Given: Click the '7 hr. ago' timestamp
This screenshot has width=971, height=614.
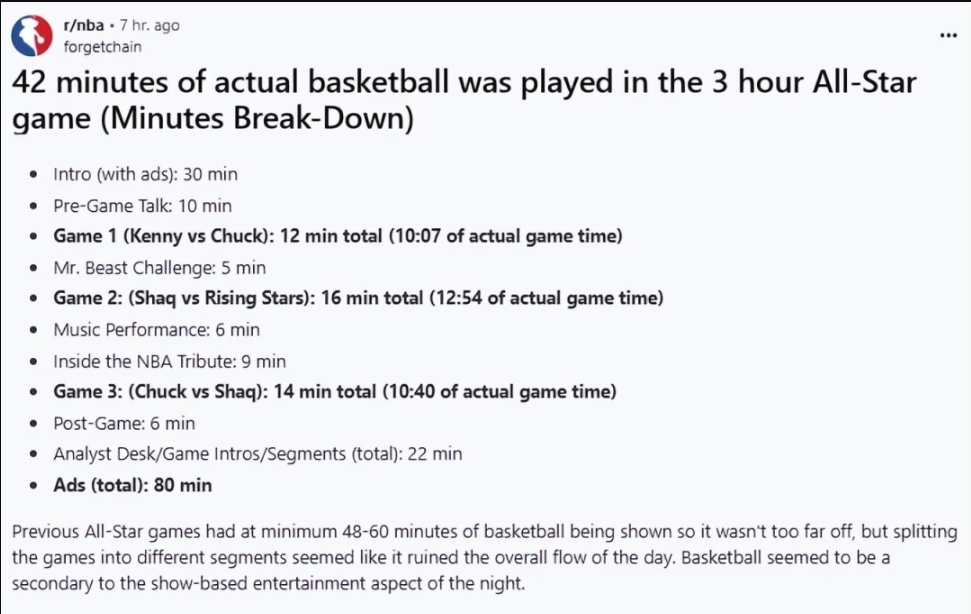Looking at the screenshot, I should (x=150, y=26).
